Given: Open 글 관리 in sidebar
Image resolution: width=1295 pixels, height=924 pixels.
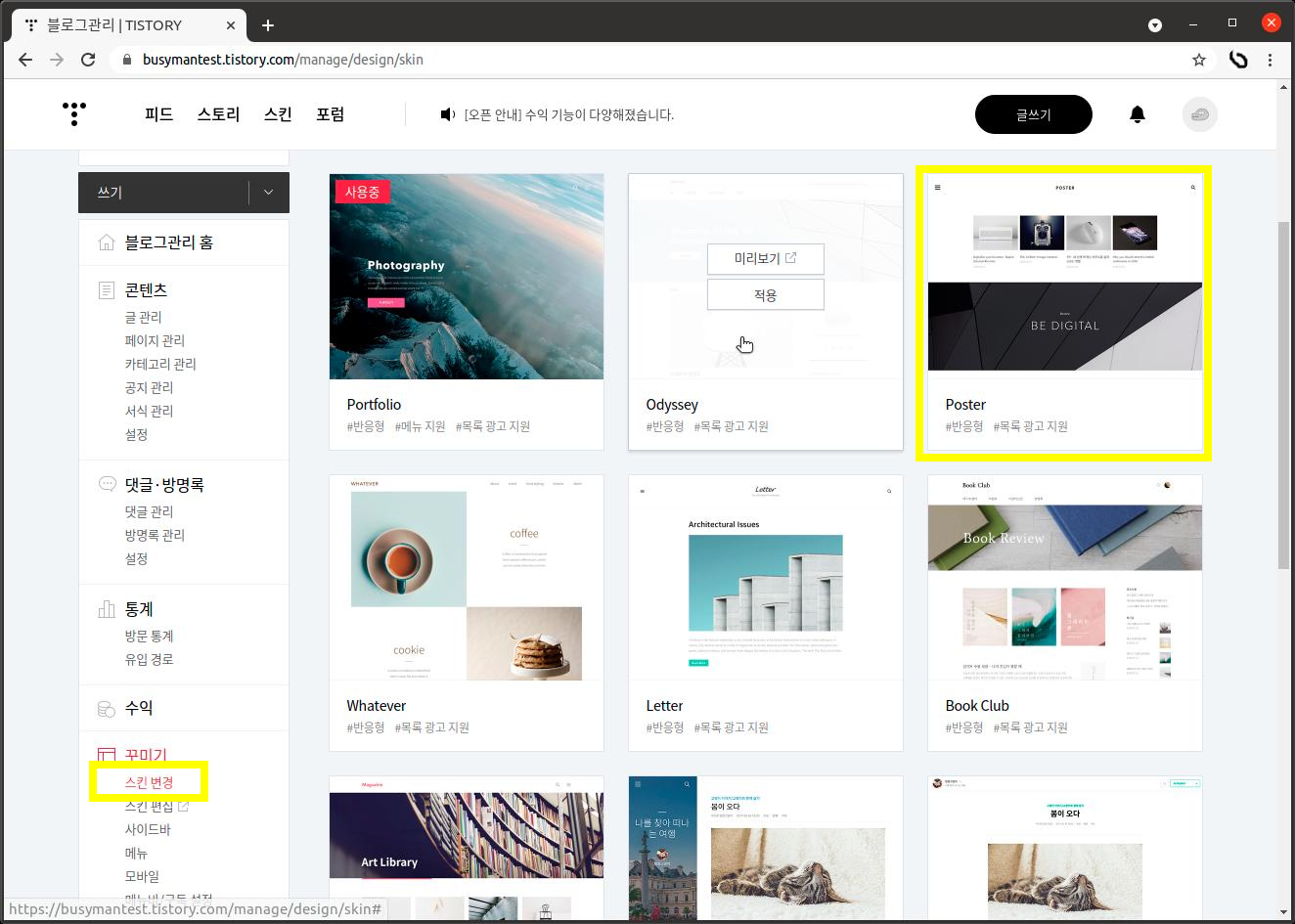Looking at the screenshot, I should click(143, 317).
